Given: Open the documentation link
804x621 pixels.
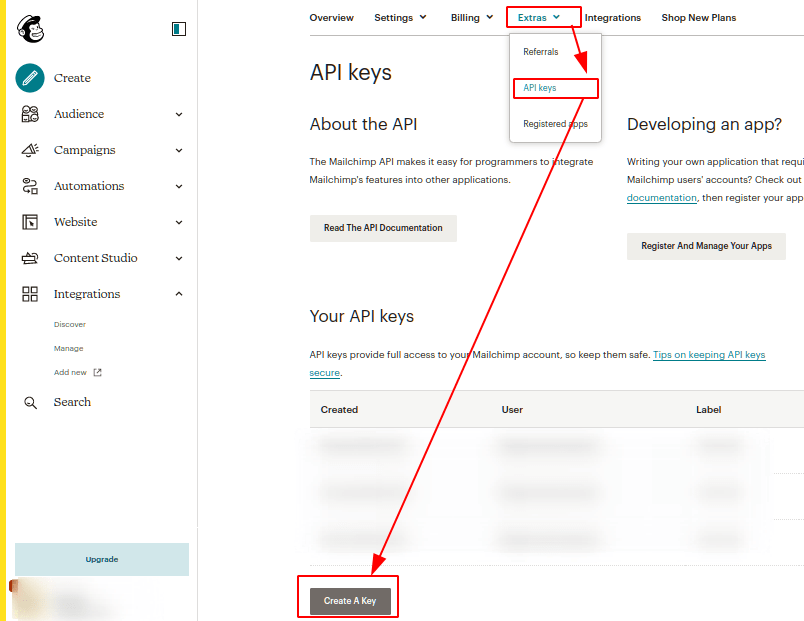Looking at the screenshot, I should point(661,198).
